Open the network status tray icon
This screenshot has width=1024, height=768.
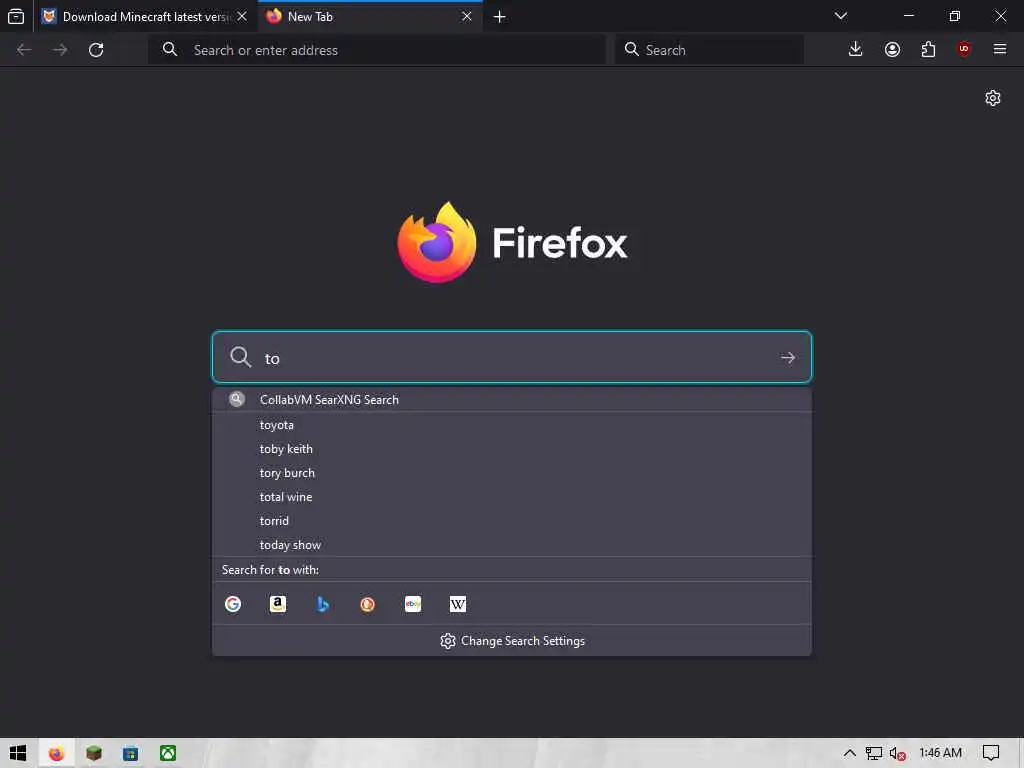(874, 753)
